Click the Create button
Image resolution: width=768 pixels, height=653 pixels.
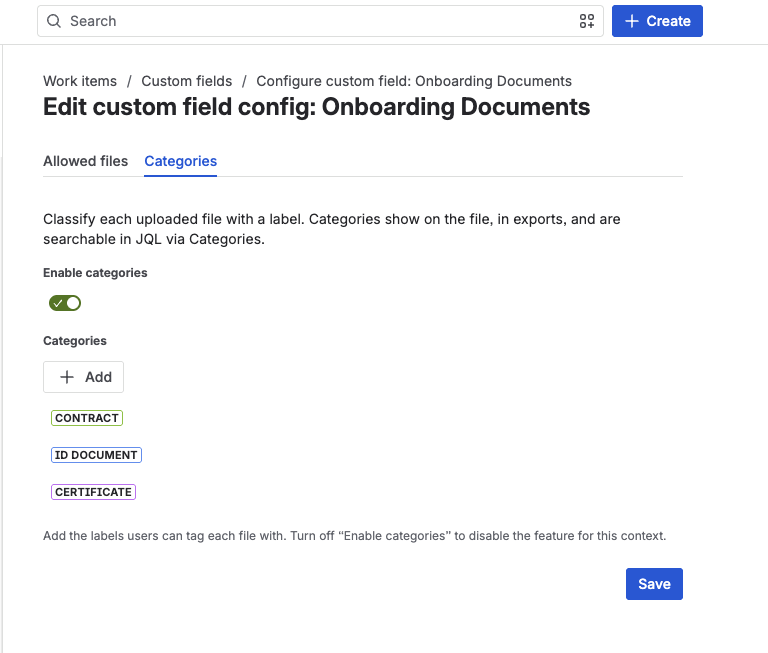coord(657,21)
